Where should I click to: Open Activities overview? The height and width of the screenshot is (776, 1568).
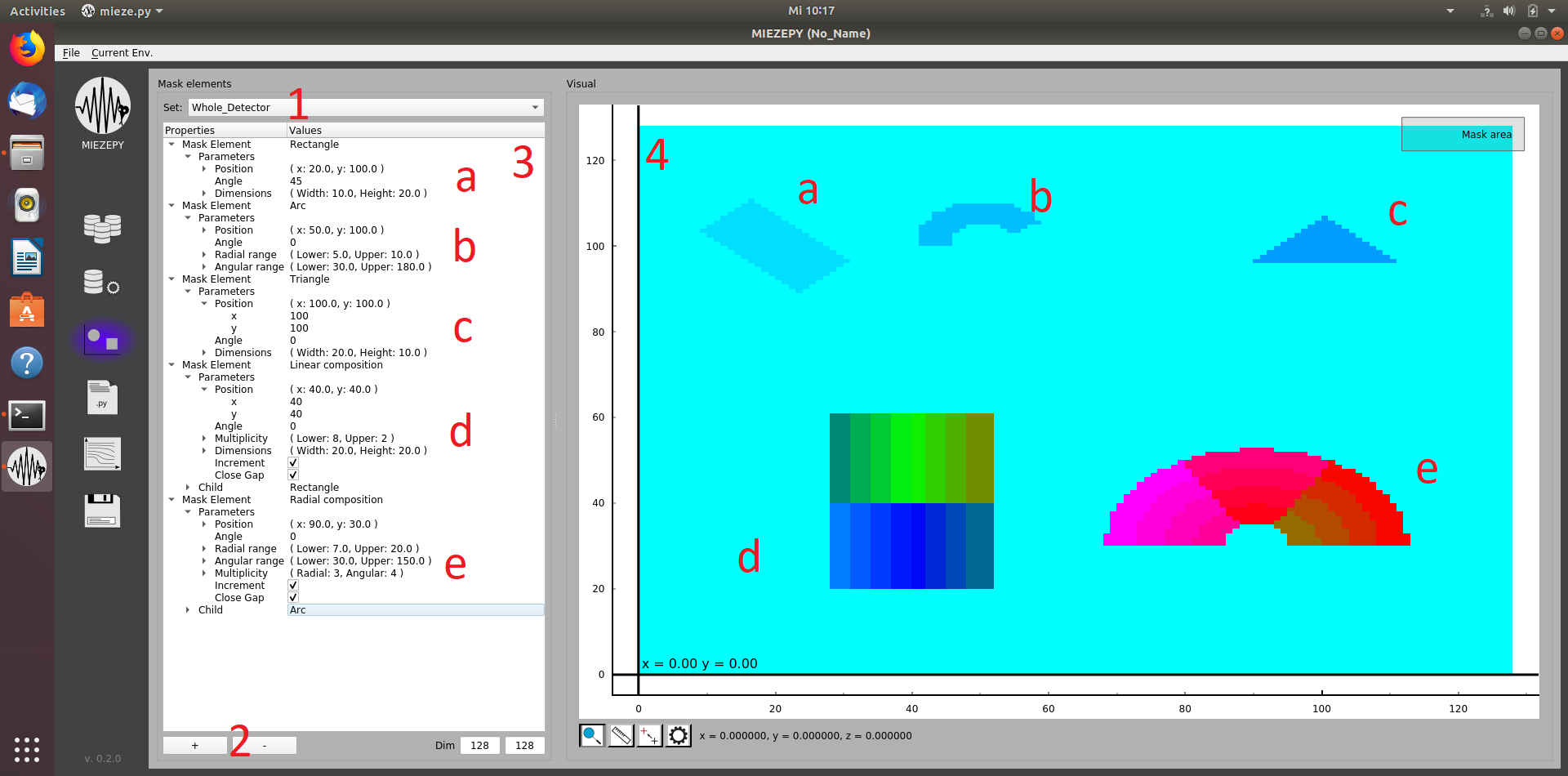[x=37, y=11]
